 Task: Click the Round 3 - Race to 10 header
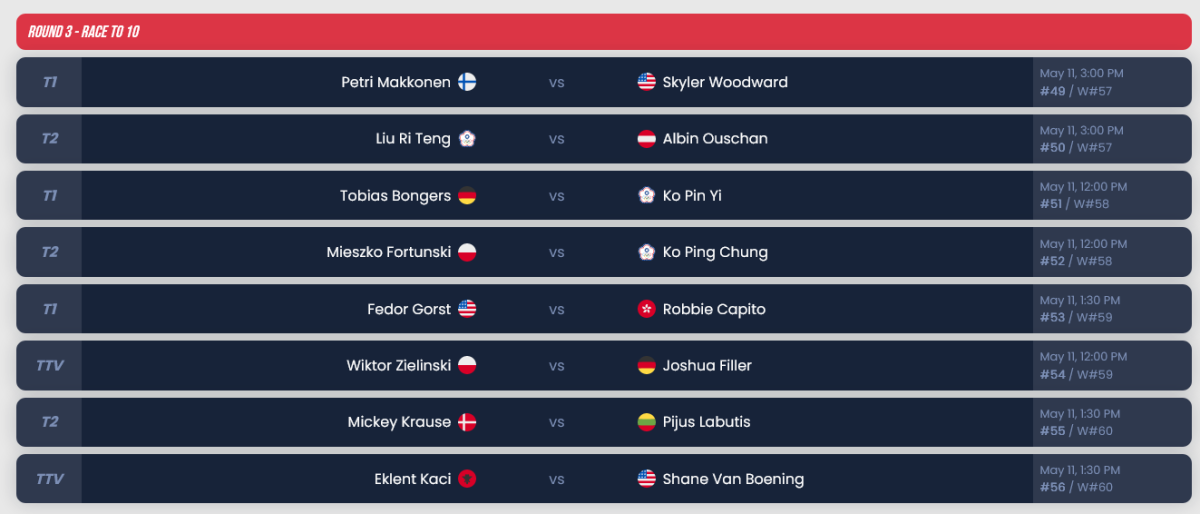tap(84, 32)
